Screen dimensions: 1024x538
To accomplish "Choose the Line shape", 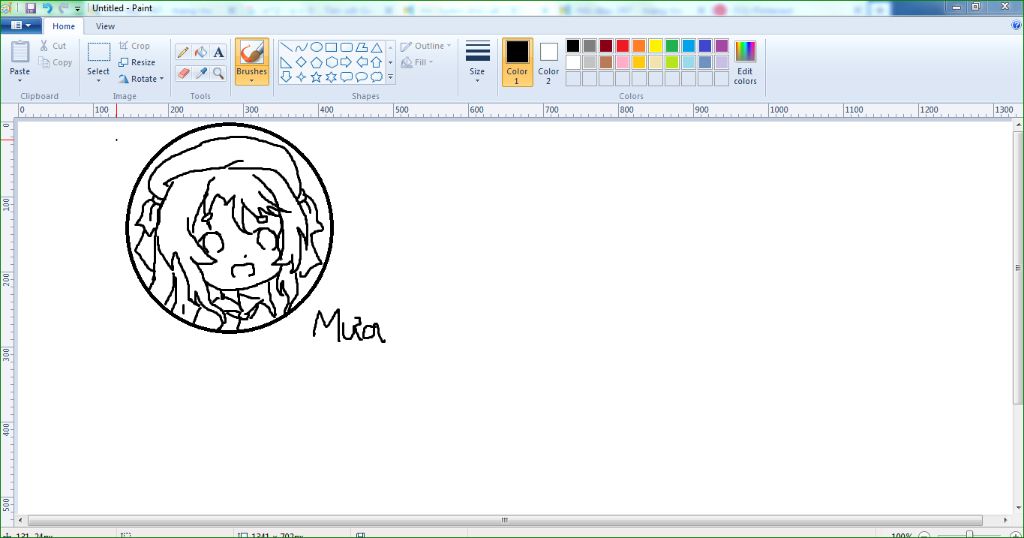I will coord(286,47).
